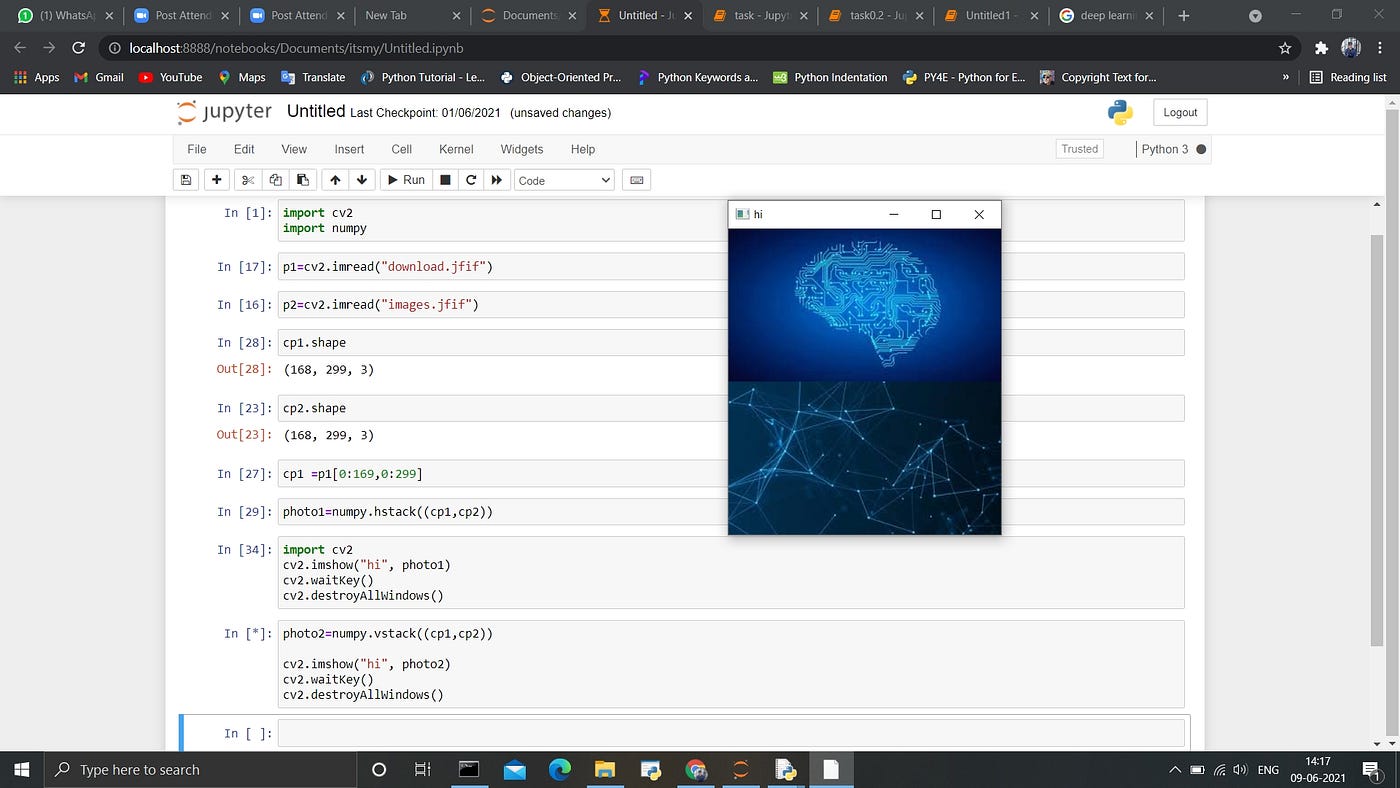This screenshot has width=1400, height=788.
Task: Restart the kernel with circular arrow
Action: point(471,180)
